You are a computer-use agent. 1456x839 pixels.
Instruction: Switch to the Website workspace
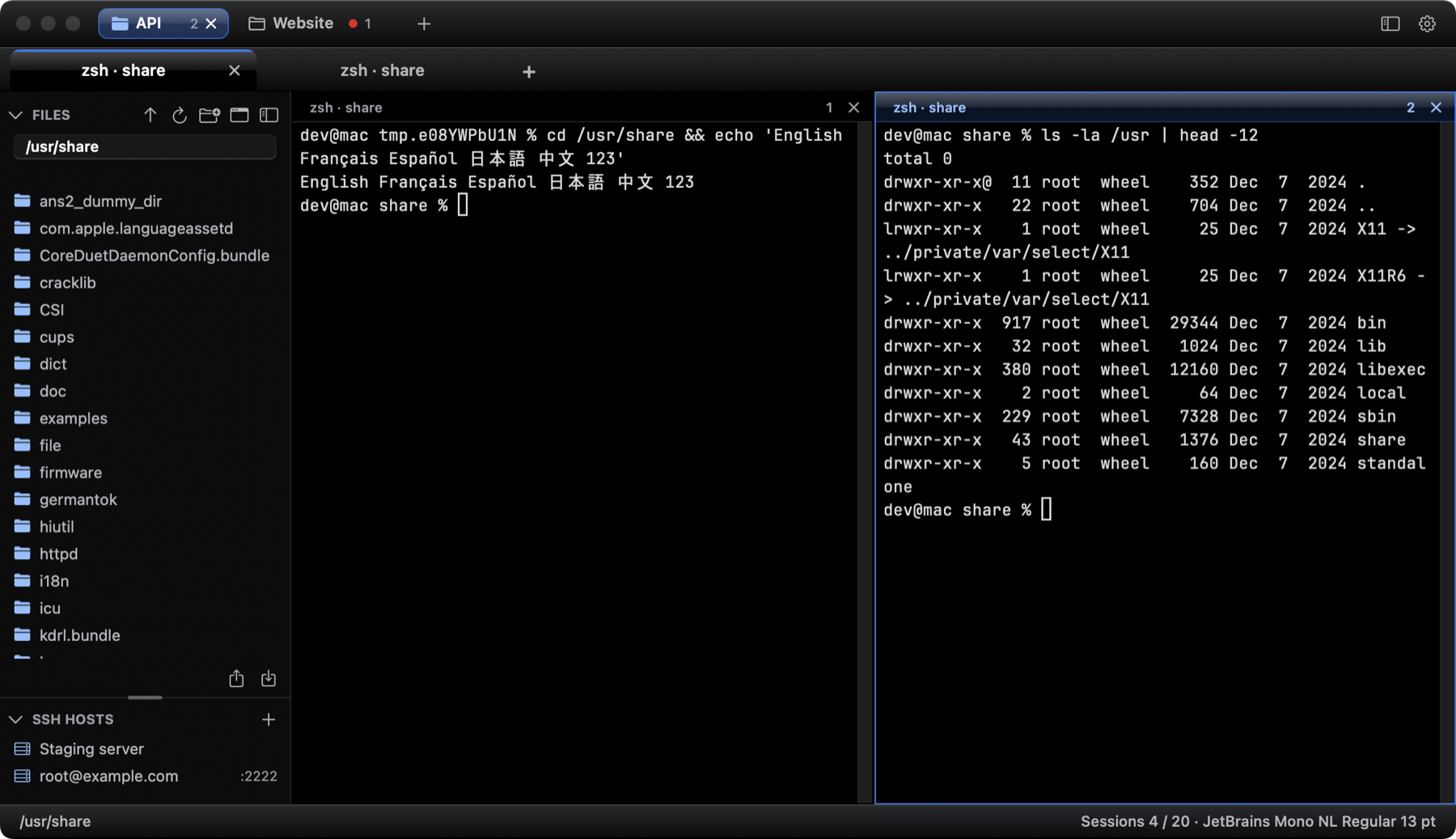311,23
